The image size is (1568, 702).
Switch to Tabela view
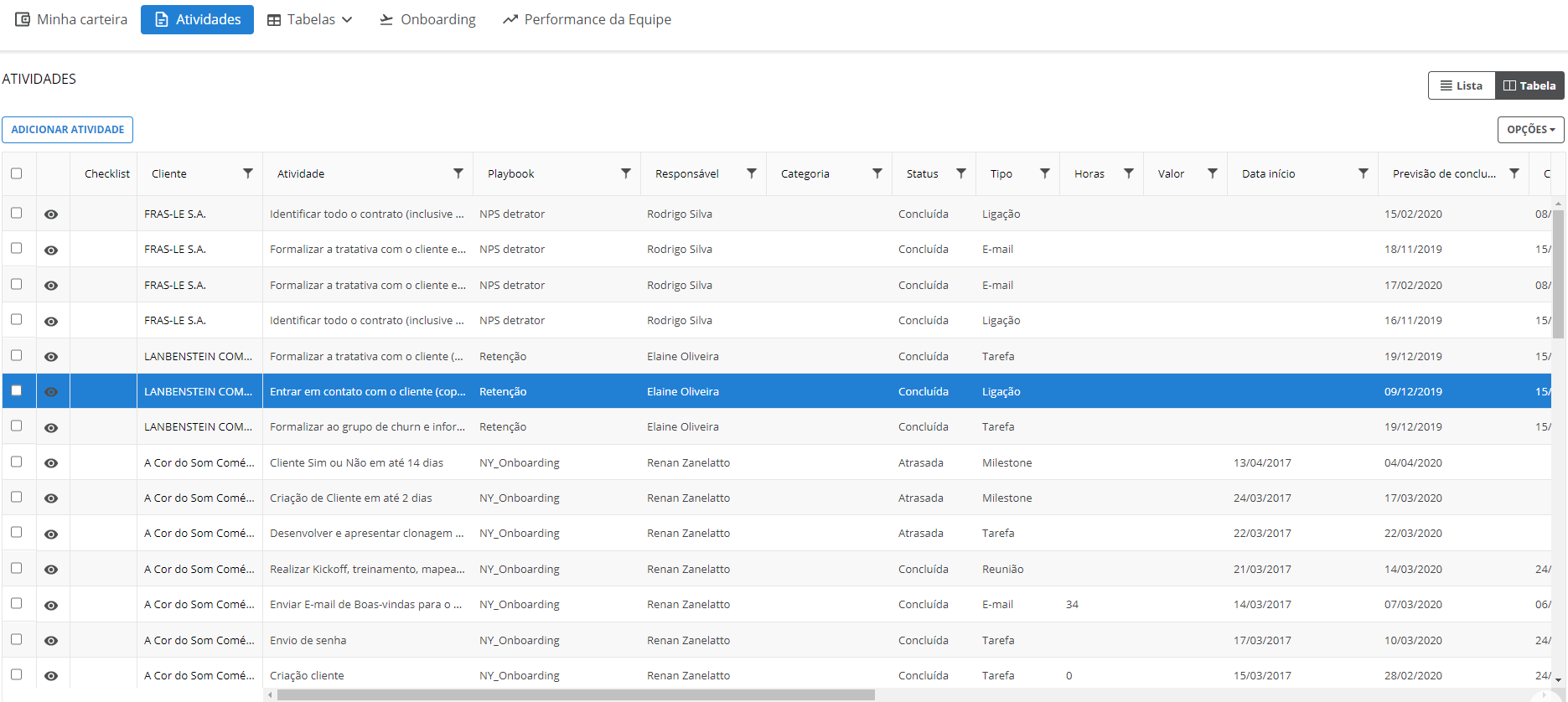(1529, 85)
